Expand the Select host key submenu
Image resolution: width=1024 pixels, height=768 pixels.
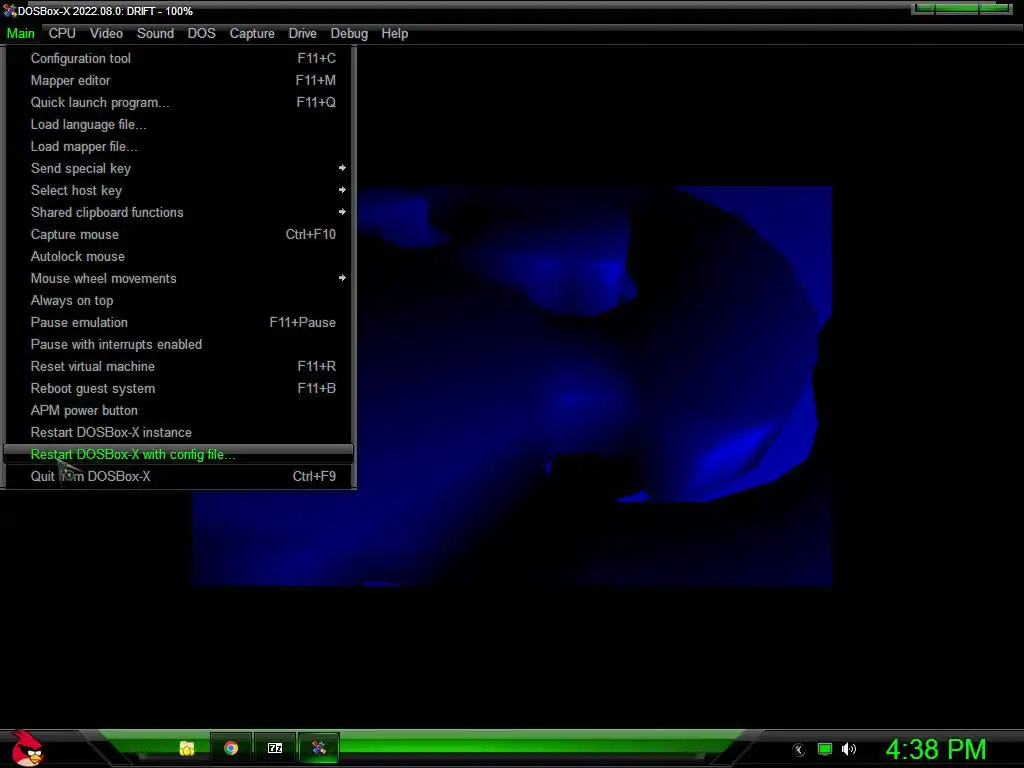[178, 190]
